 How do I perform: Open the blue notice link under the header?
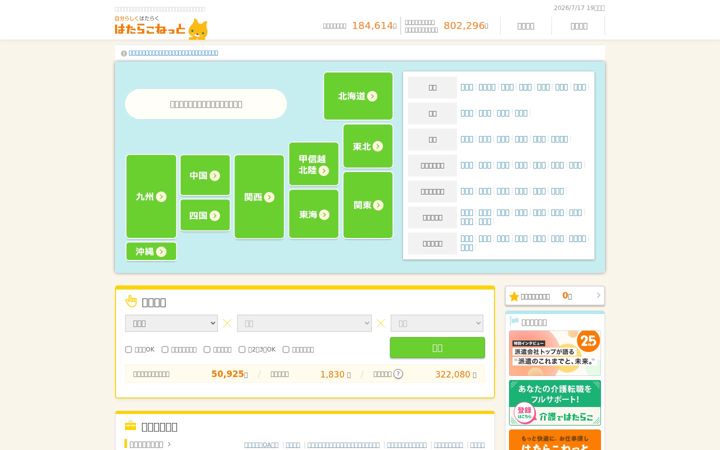(x=173, y=53)
